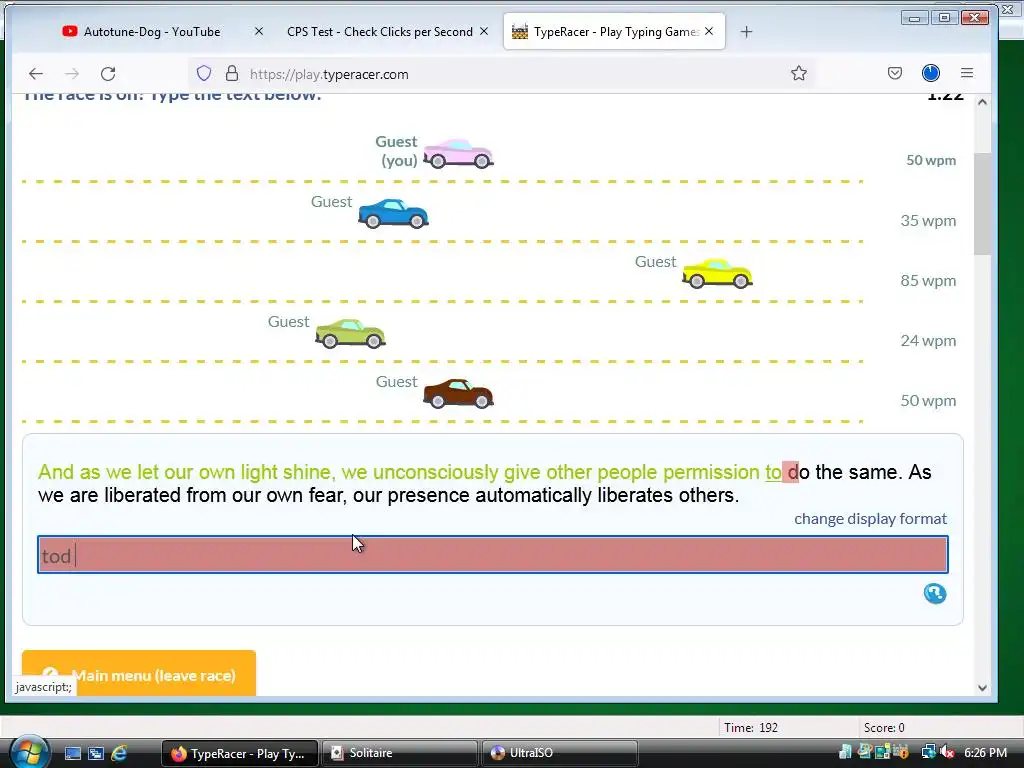Click the 24 wpm speed label

click(928, 341)
